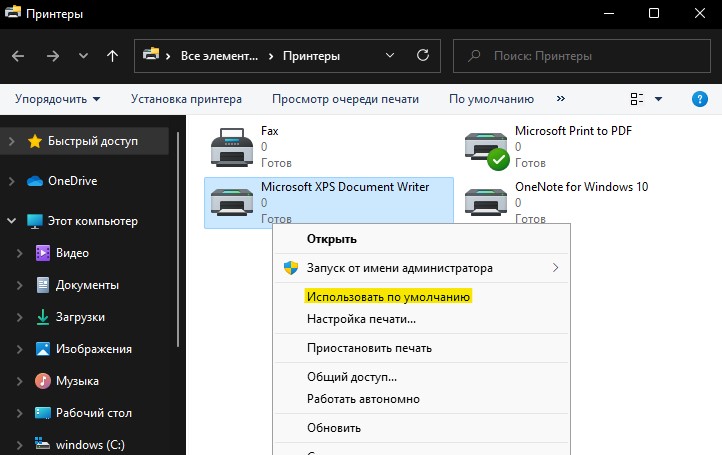Image resolution: width=722 pixels, height=455 pixels.
Task: Click the OneDrive cloud icon
Action: [x=35, y=181]
